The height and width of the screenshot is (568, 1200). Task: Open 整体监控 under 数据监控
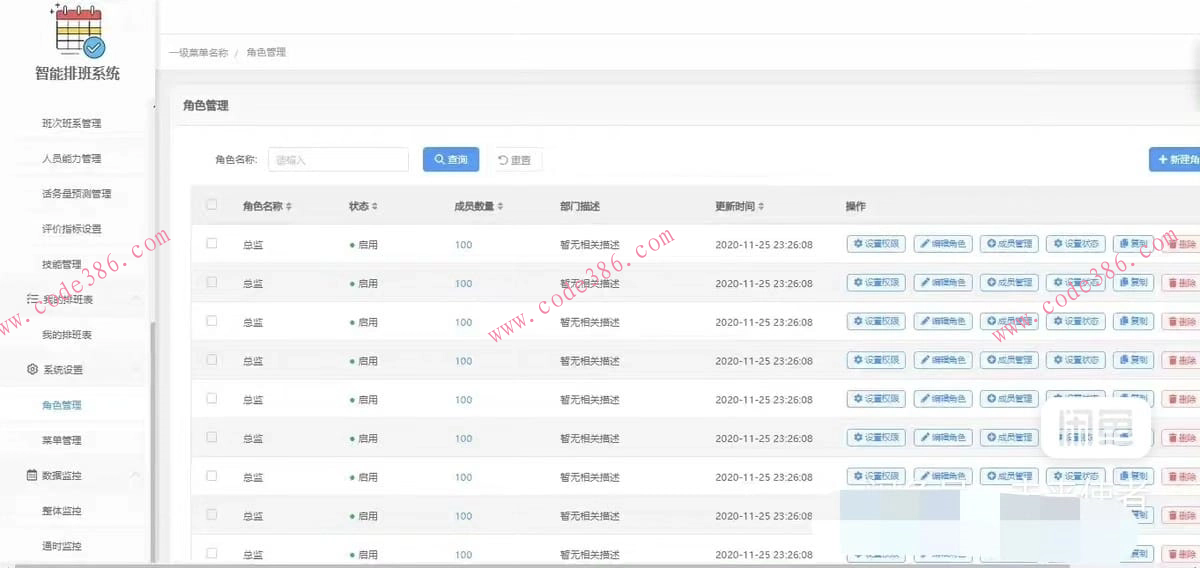coord(62,511)
